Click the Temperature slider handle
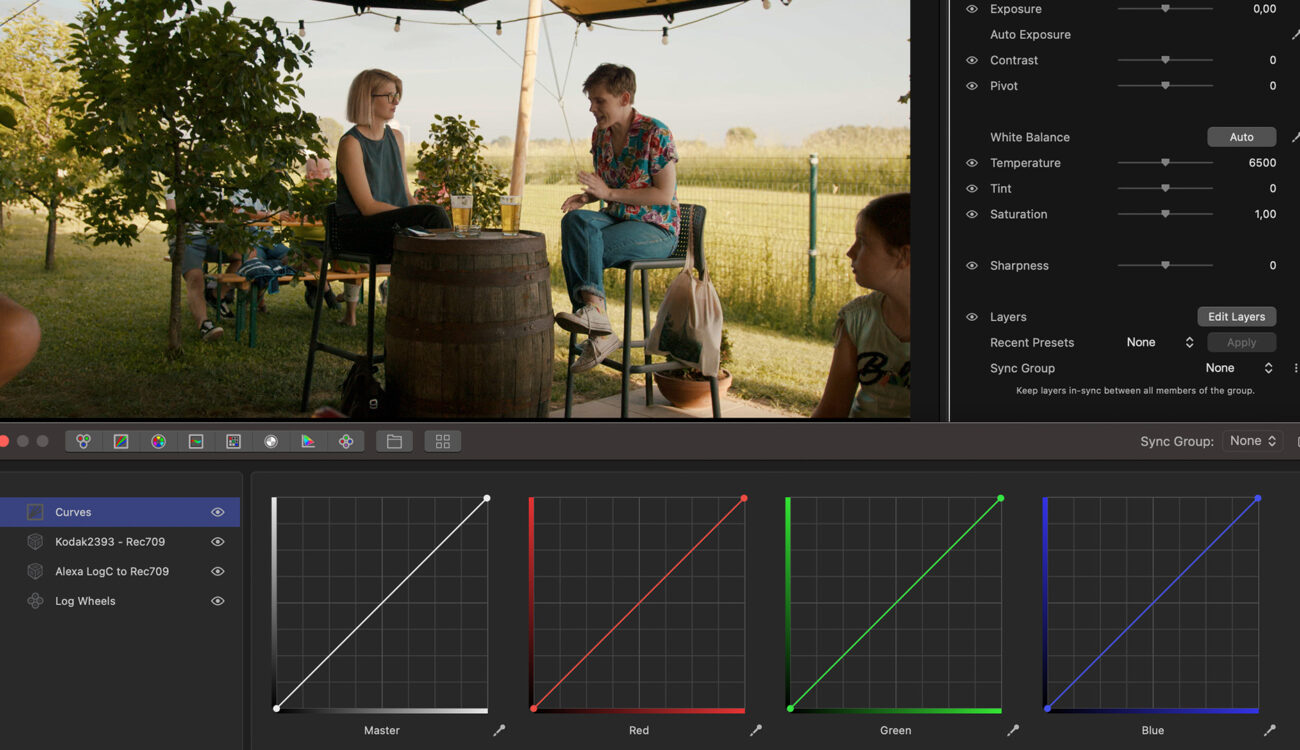The width and height of the screenshot is (1300, 750). pyautogui.click(x=1165, y=162)
